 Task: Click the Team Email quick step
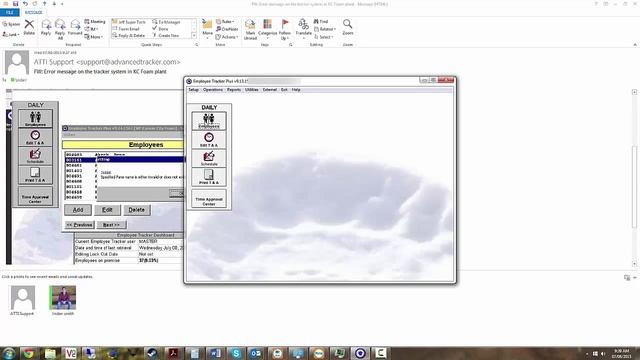tap(126, 29)
